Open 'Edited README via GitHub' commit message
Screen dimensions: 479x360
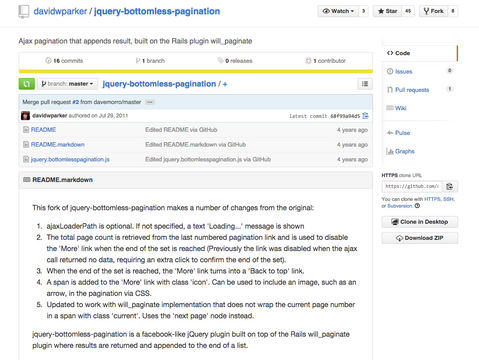point(181,130)
